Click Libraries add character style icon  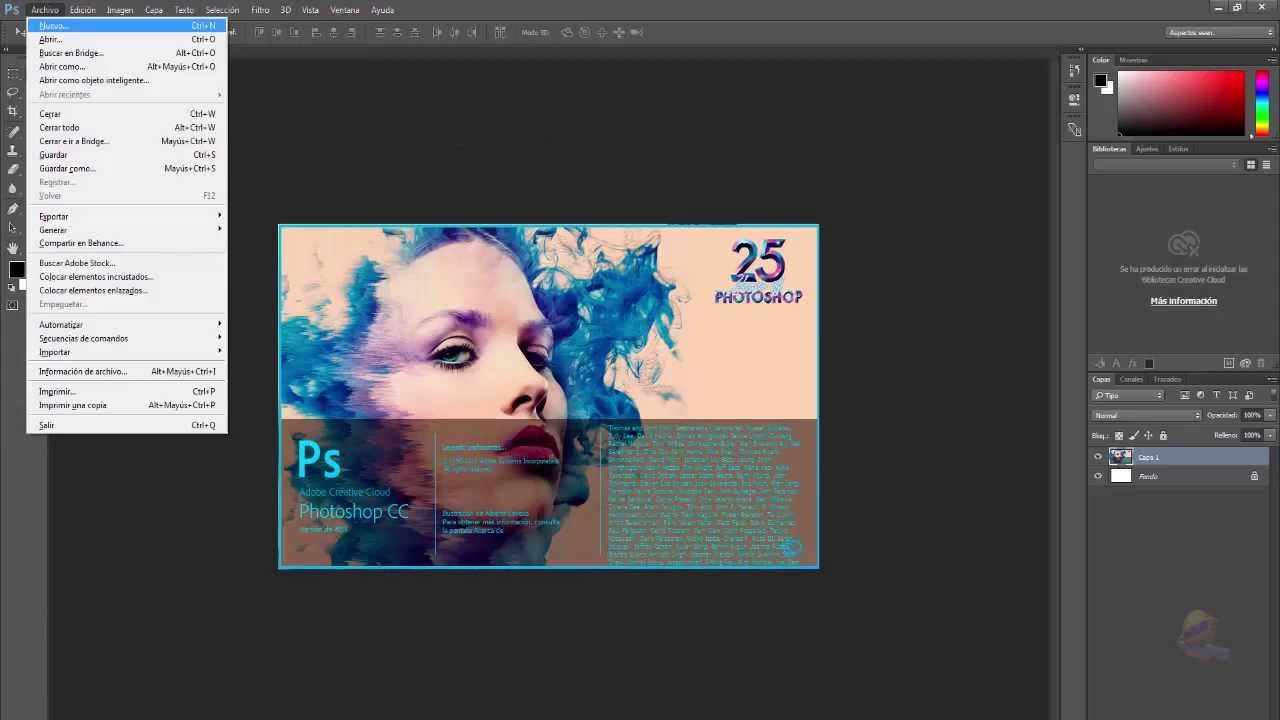[x=1116, y=363]
